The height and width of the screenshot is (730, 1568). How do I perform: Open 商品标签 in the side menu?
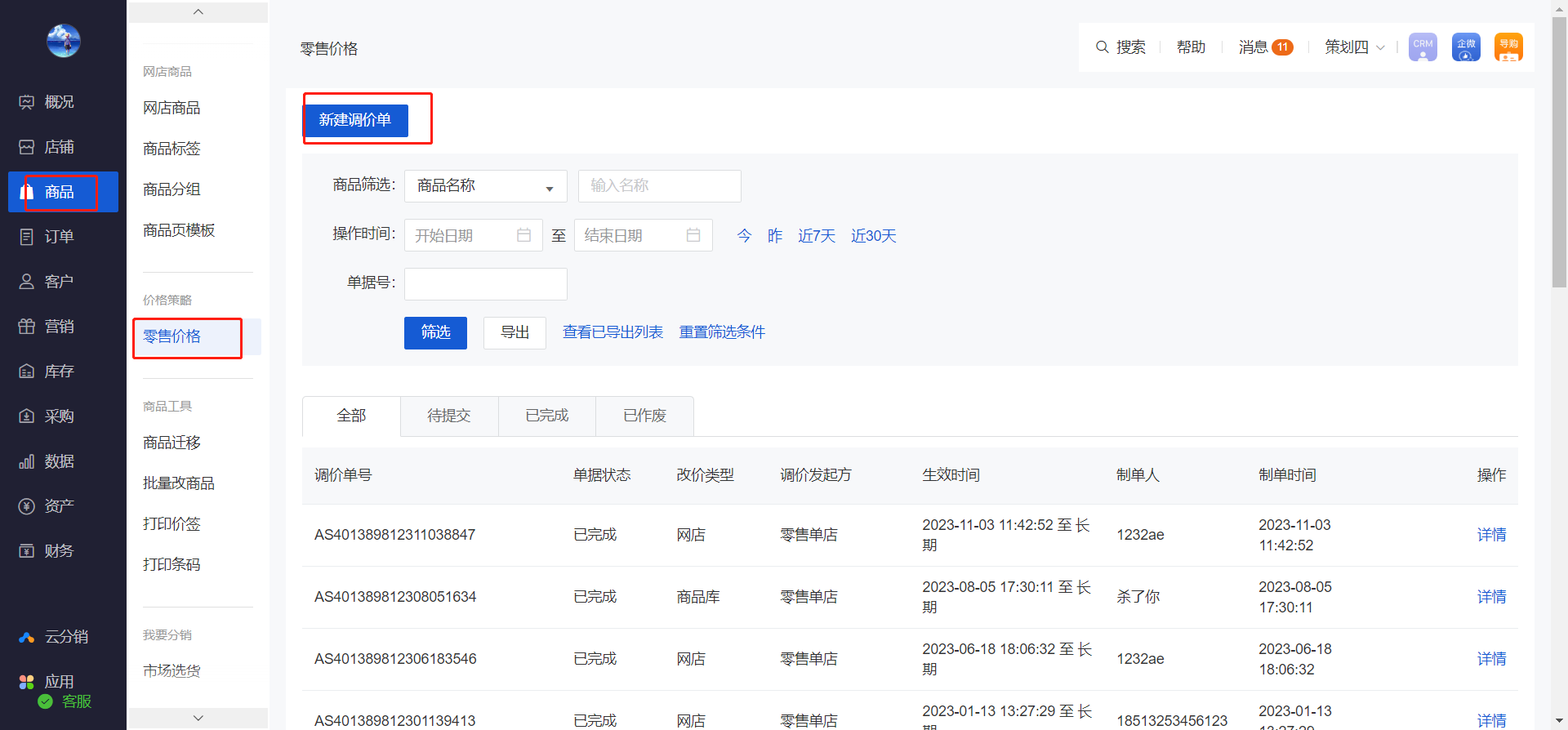coord(171,149)
